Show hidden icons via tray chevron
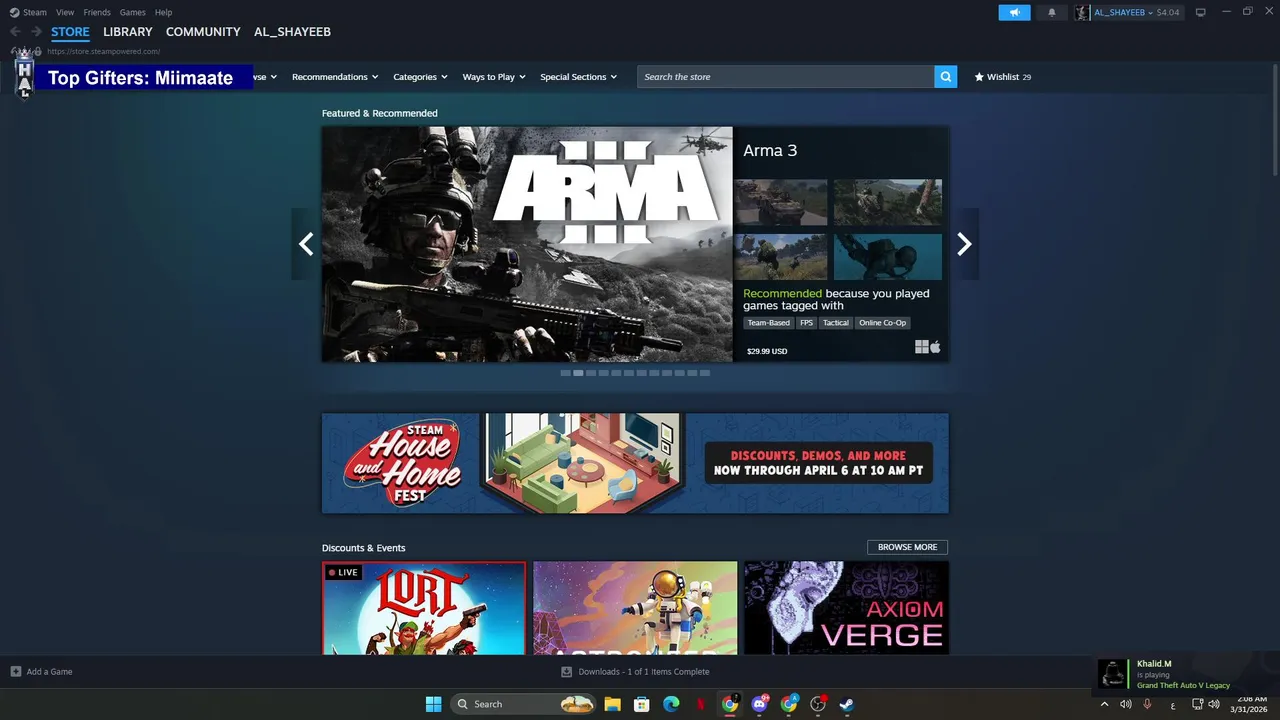The height and width of the screenshot is (720, 1280). click(x=1104, y=704)
